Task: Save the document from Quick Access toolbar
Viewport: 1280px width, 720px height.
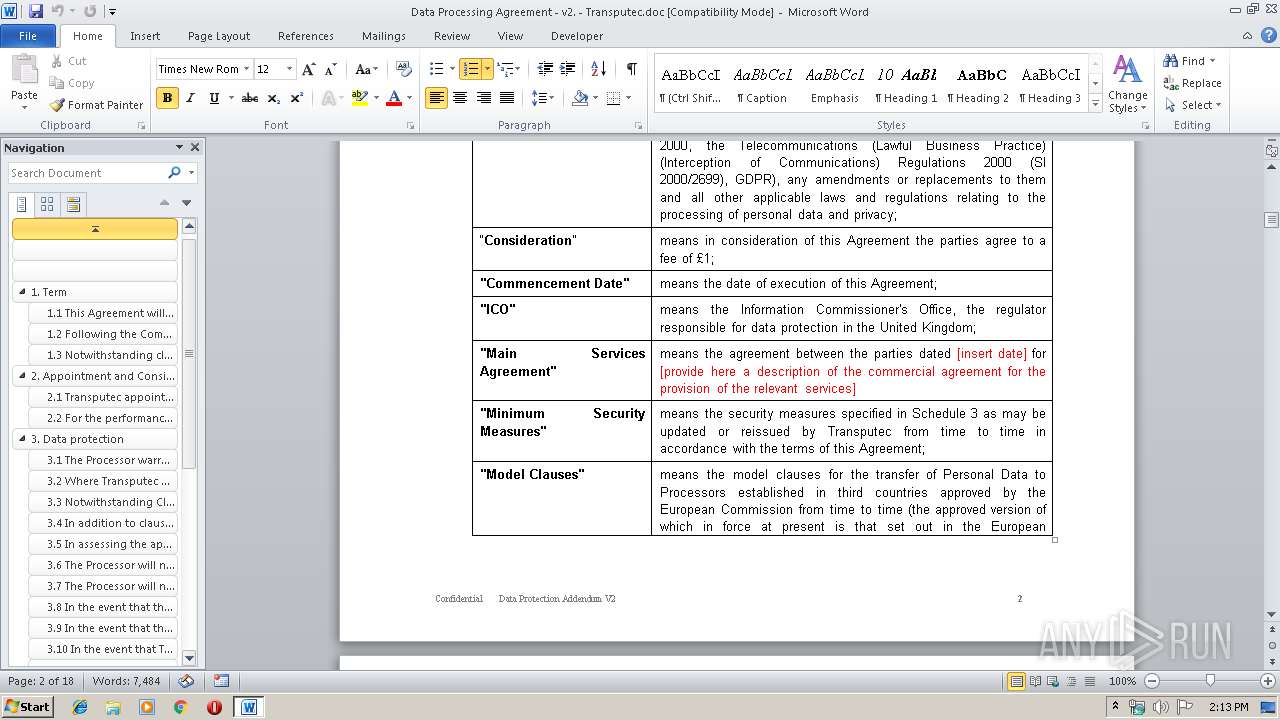Action: coord(36,12)
